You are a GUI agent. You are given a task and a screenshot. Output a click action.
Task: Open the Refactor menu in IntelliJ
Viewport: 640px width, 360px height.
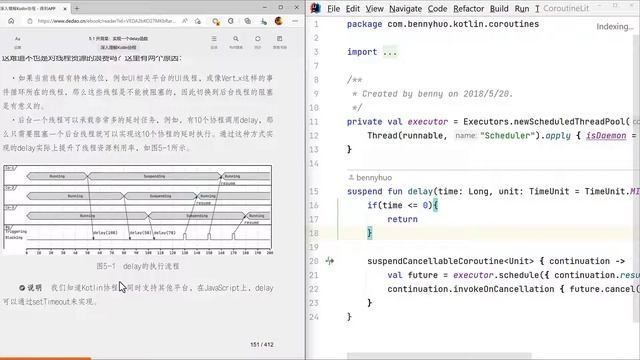coord(469,9)
